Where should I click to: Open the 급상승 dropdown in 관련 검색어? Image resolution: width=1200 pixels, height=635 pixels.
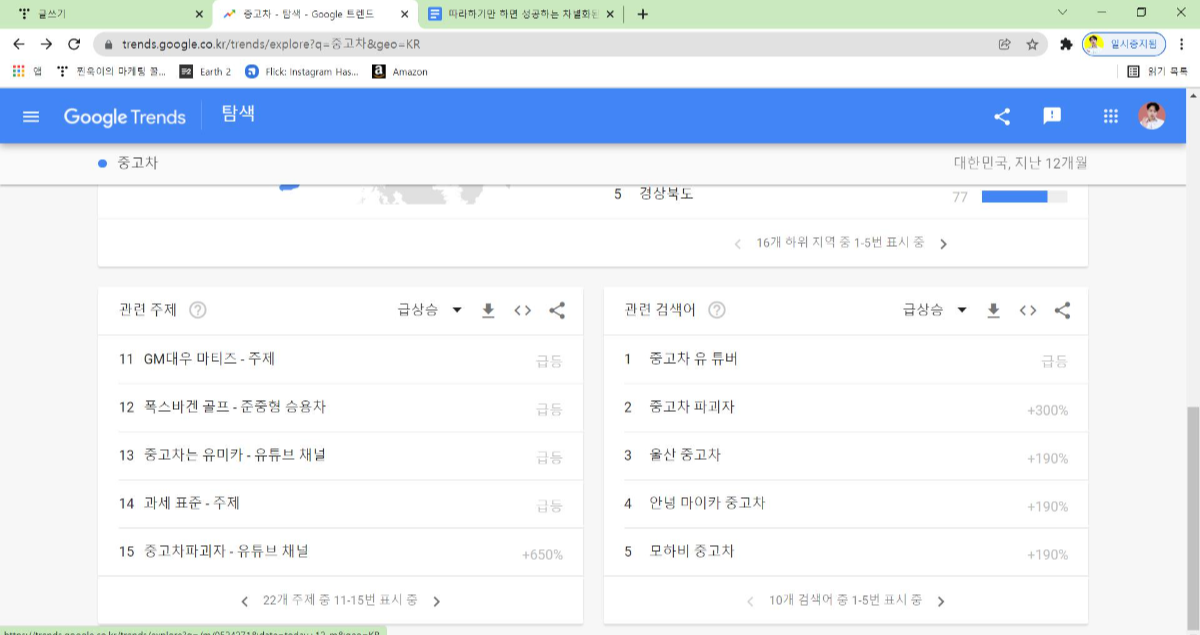click(x=935, y=310)
